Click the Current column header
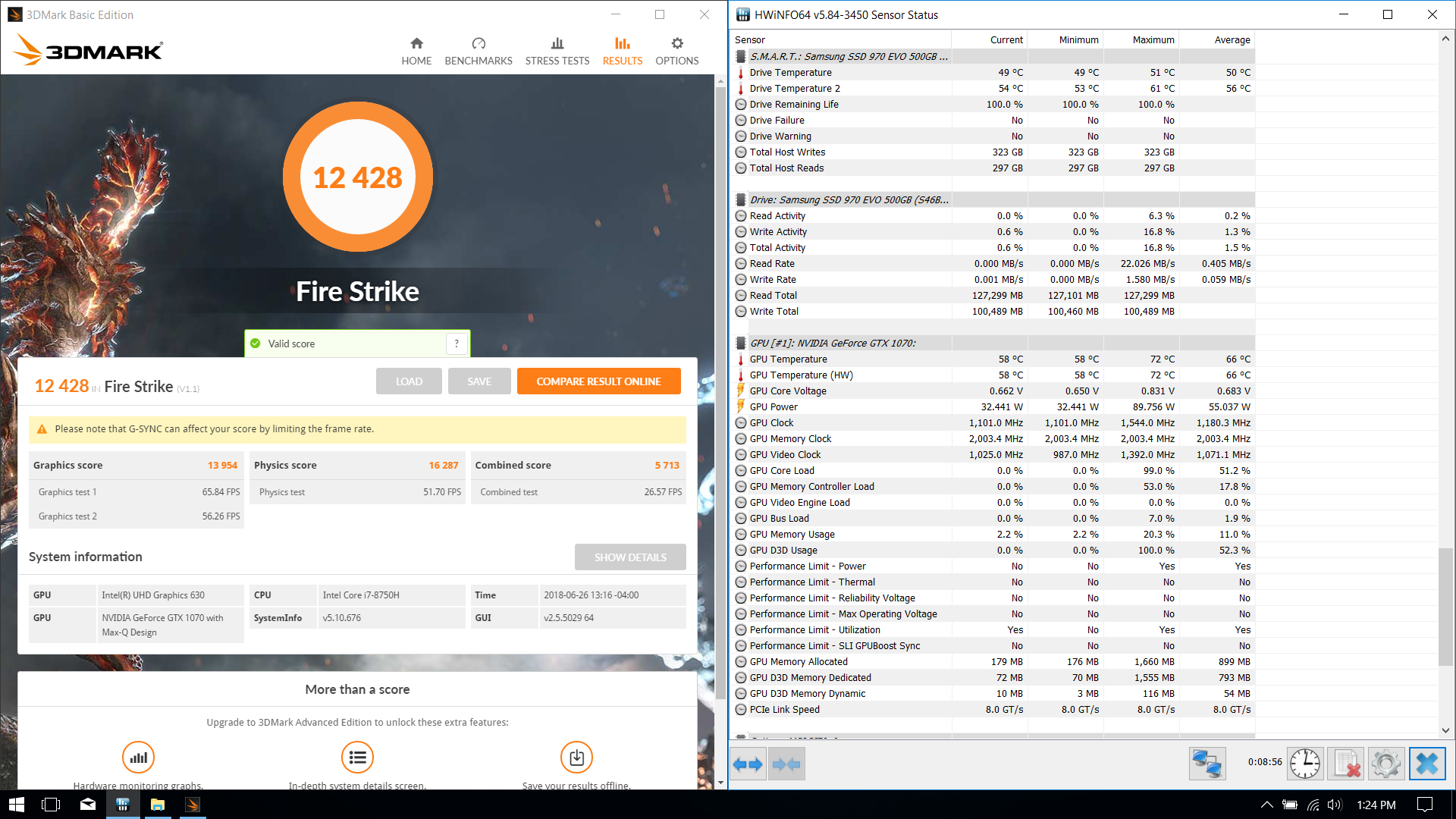The height and width of the screenshot is (819, 1456). coord(990,40)
